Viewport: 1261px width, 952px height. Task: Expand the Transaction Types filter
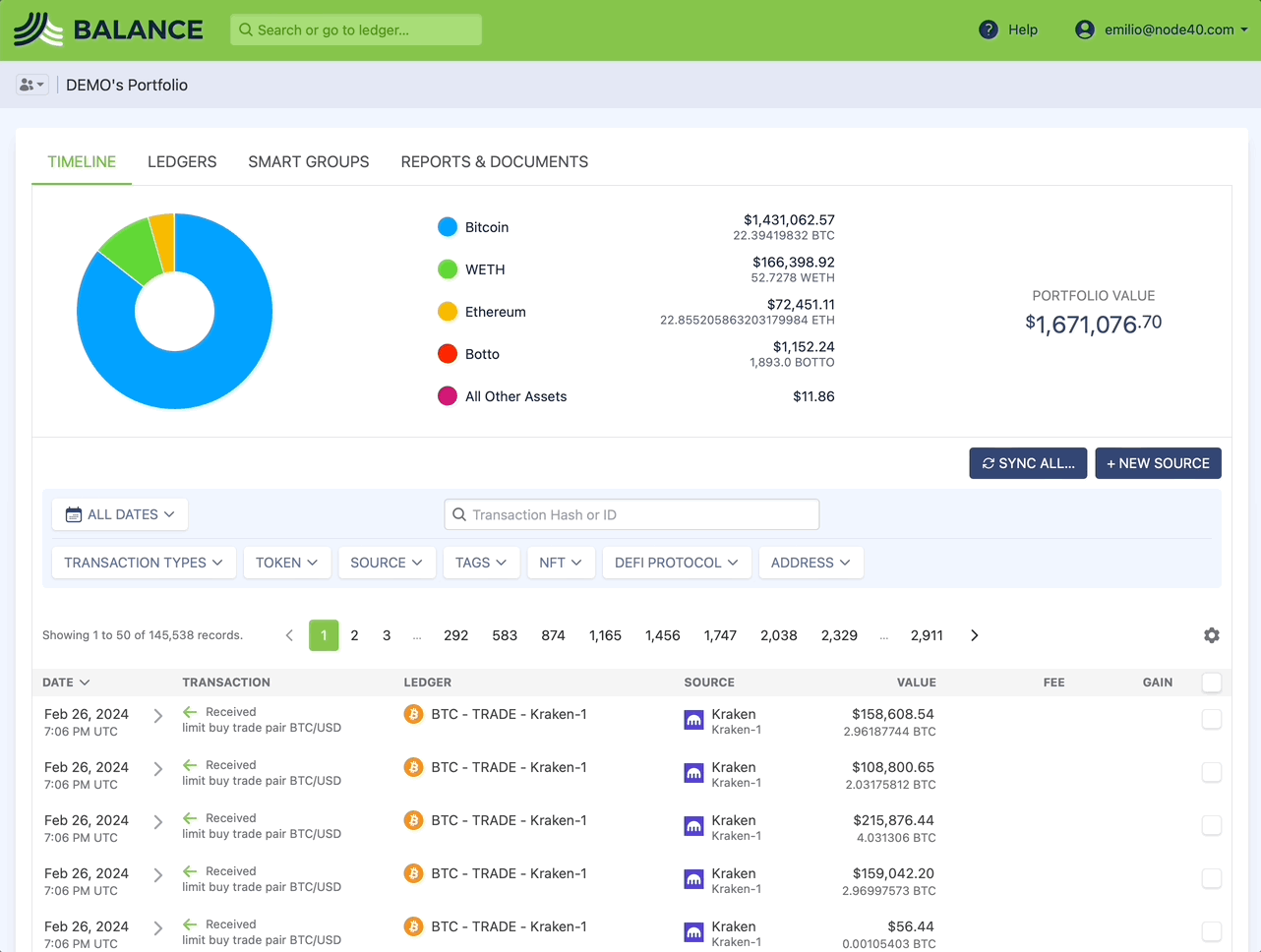click(x=144, y=563)
